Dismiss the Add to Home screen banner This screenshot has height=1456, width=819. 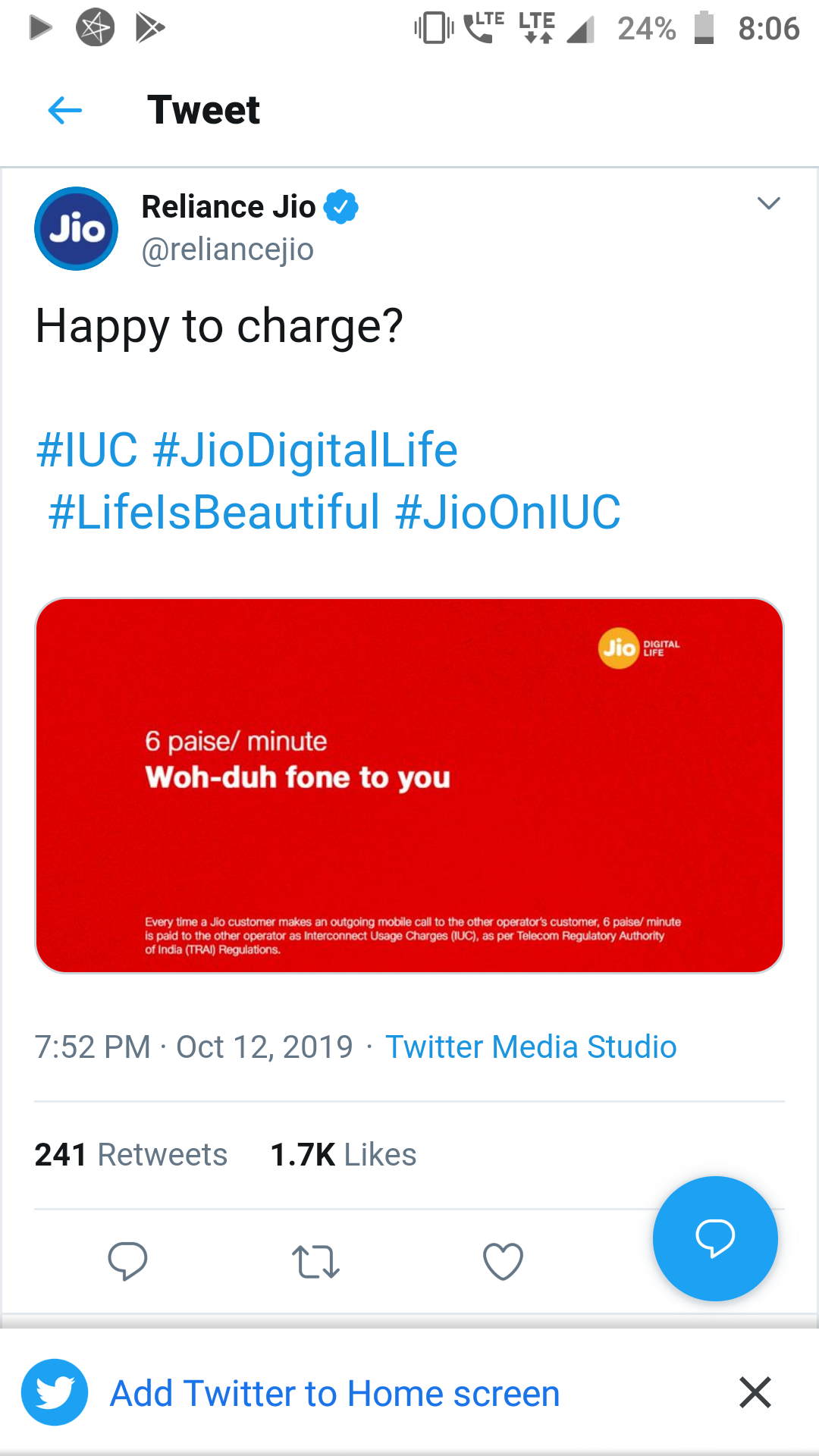[x=755, y=1392]
